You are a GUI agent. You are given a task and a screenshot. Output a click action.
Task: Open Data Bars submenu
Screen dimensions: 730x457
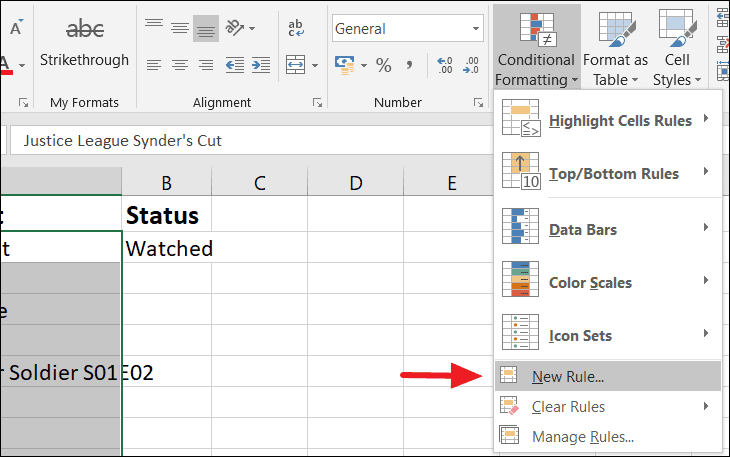(608, 228)
